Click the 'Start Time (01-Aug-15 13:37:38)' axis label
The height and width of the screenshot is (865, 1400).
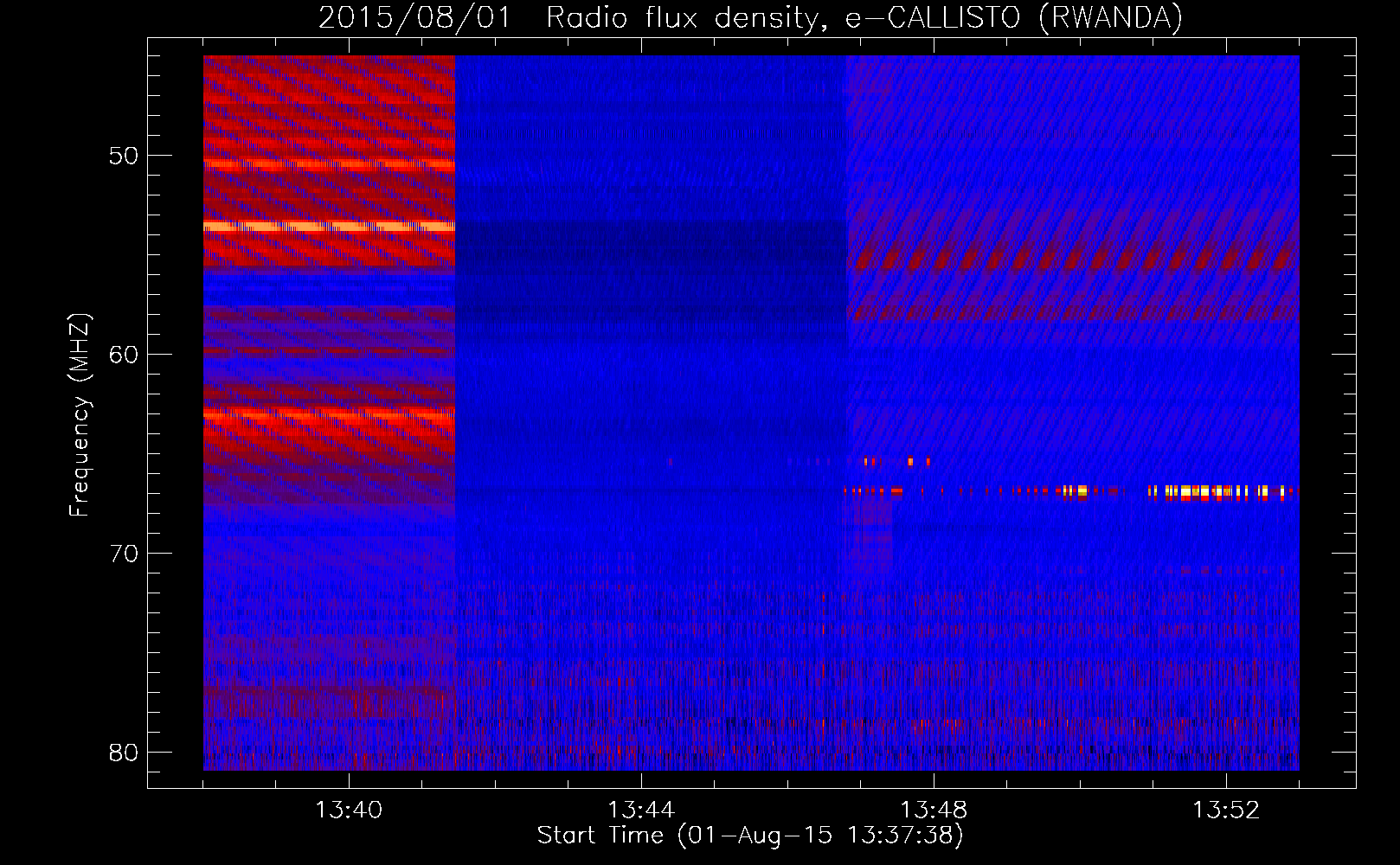[x=750, y=836]
